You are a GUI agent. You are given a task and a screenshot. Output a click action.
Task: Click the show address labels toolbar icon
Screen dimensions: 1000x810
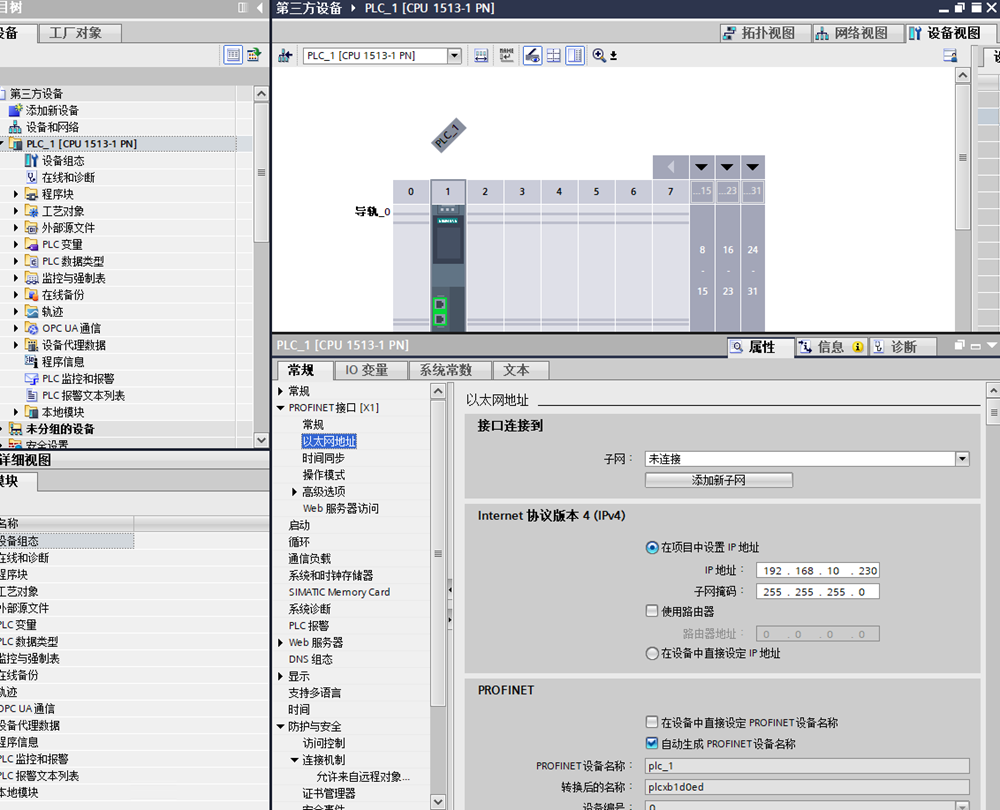[506, 56]
